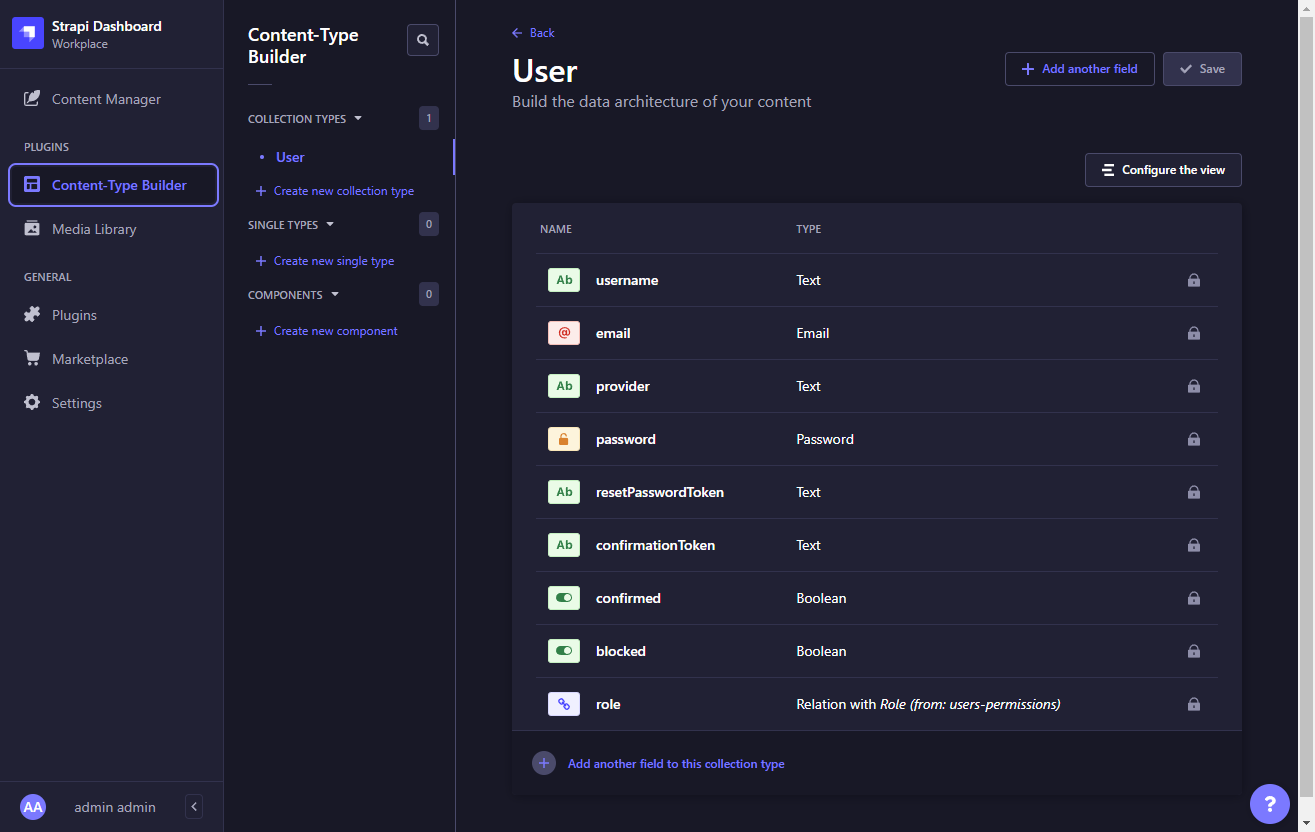Click the Media Library picture icon
1315x832 pixels.
pyautogui.click(x=32, y=229)
